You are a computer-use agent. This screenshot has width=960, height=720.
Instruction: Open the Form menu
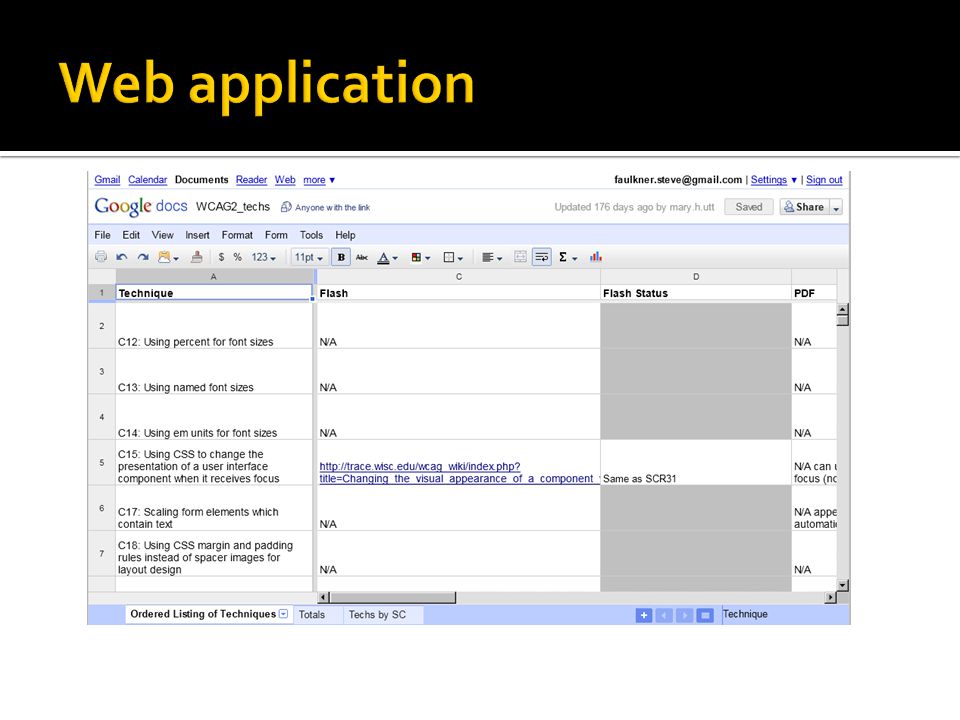pos(276,235)
